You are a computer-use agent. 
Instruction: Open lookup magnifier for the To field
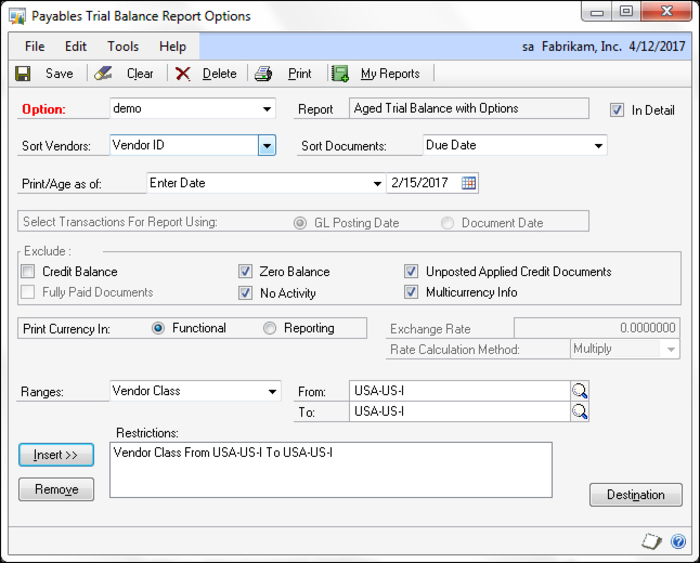point(579,411)
